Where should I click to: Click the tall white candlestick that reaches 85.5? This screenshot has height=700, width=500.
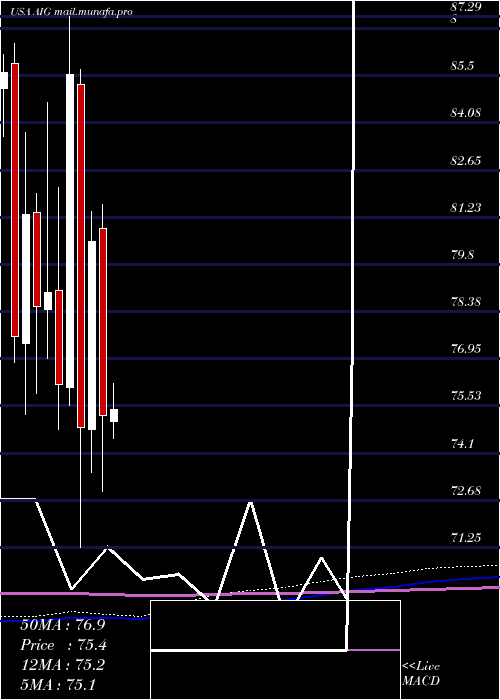click(x=70, y=231)
